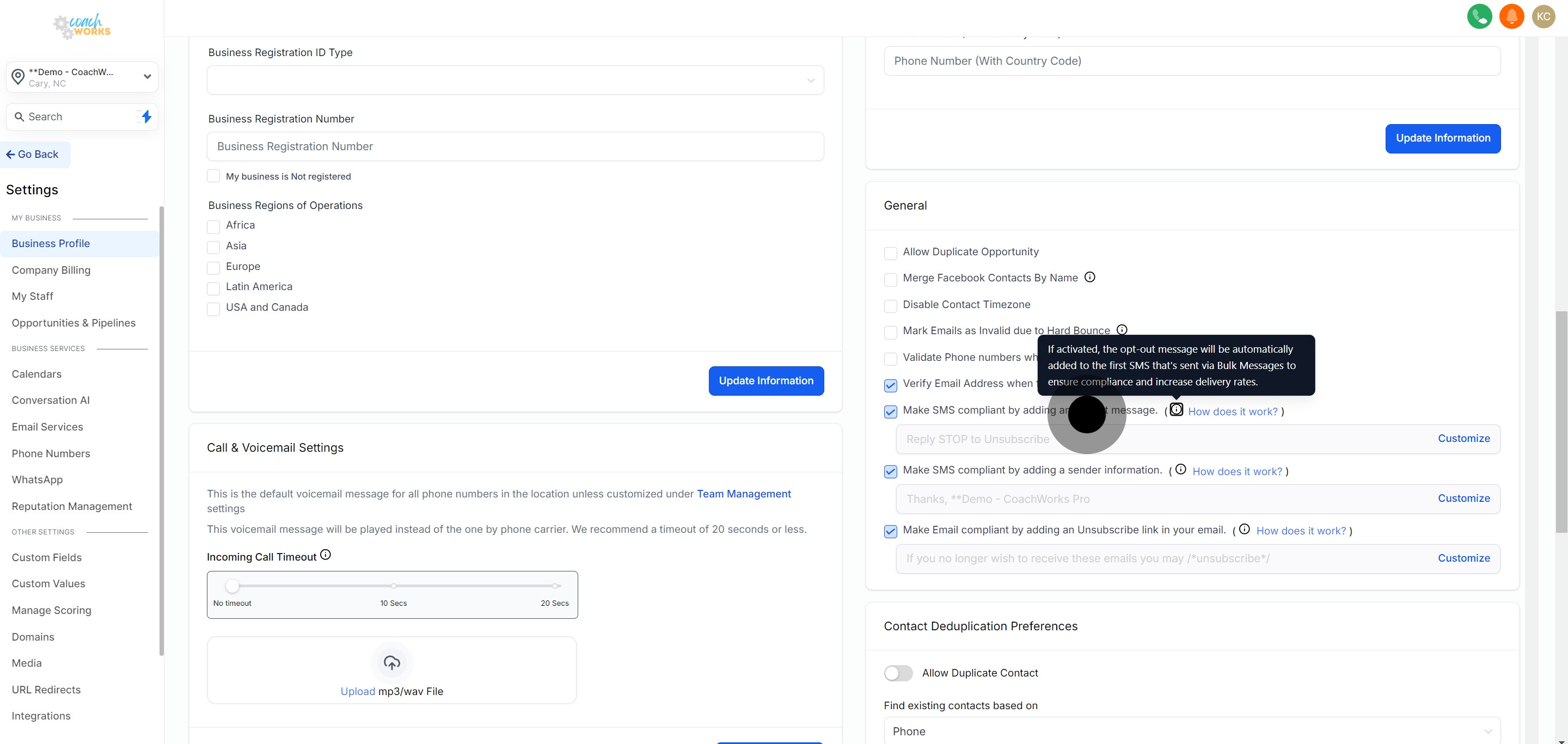Open the Business Registration ID Type dropdown
The height and width of the screenshot is (744, 1568).
[515, 81]
